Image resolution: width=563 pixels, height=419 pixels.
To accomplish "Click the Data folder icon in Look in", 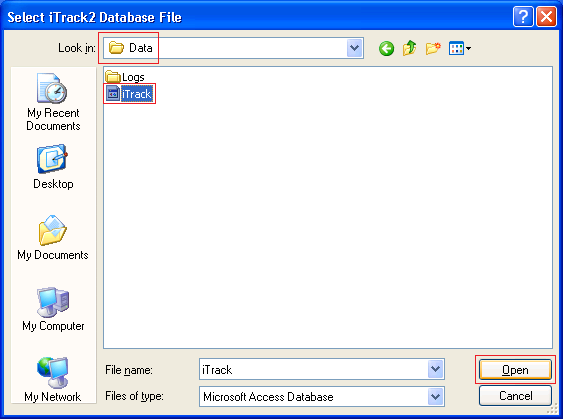I will coord(116,47).
